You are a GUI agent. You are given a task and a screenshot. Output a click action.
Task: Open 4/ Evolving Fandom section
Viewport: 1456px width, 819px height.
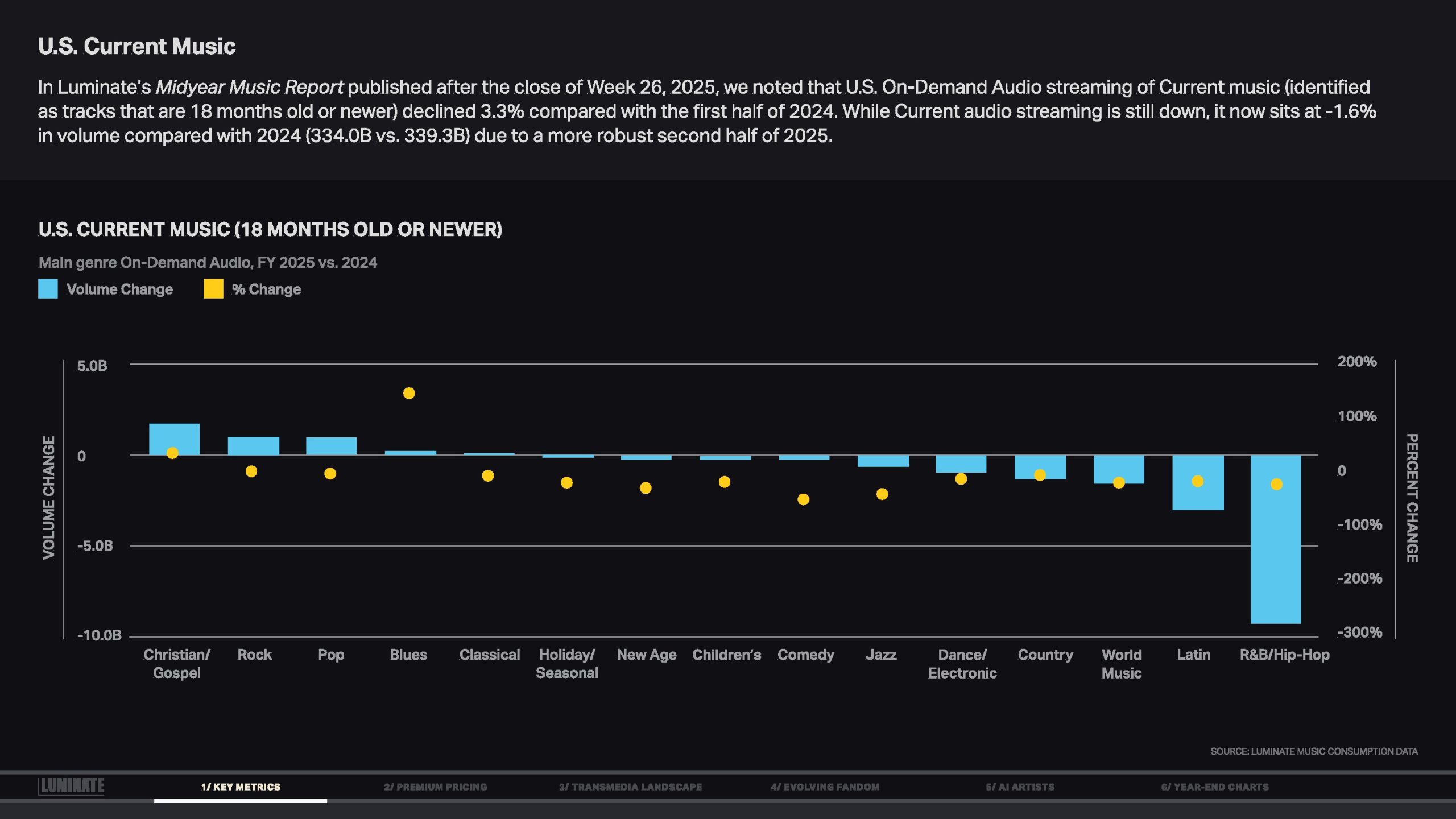click(x=825, y=787)
